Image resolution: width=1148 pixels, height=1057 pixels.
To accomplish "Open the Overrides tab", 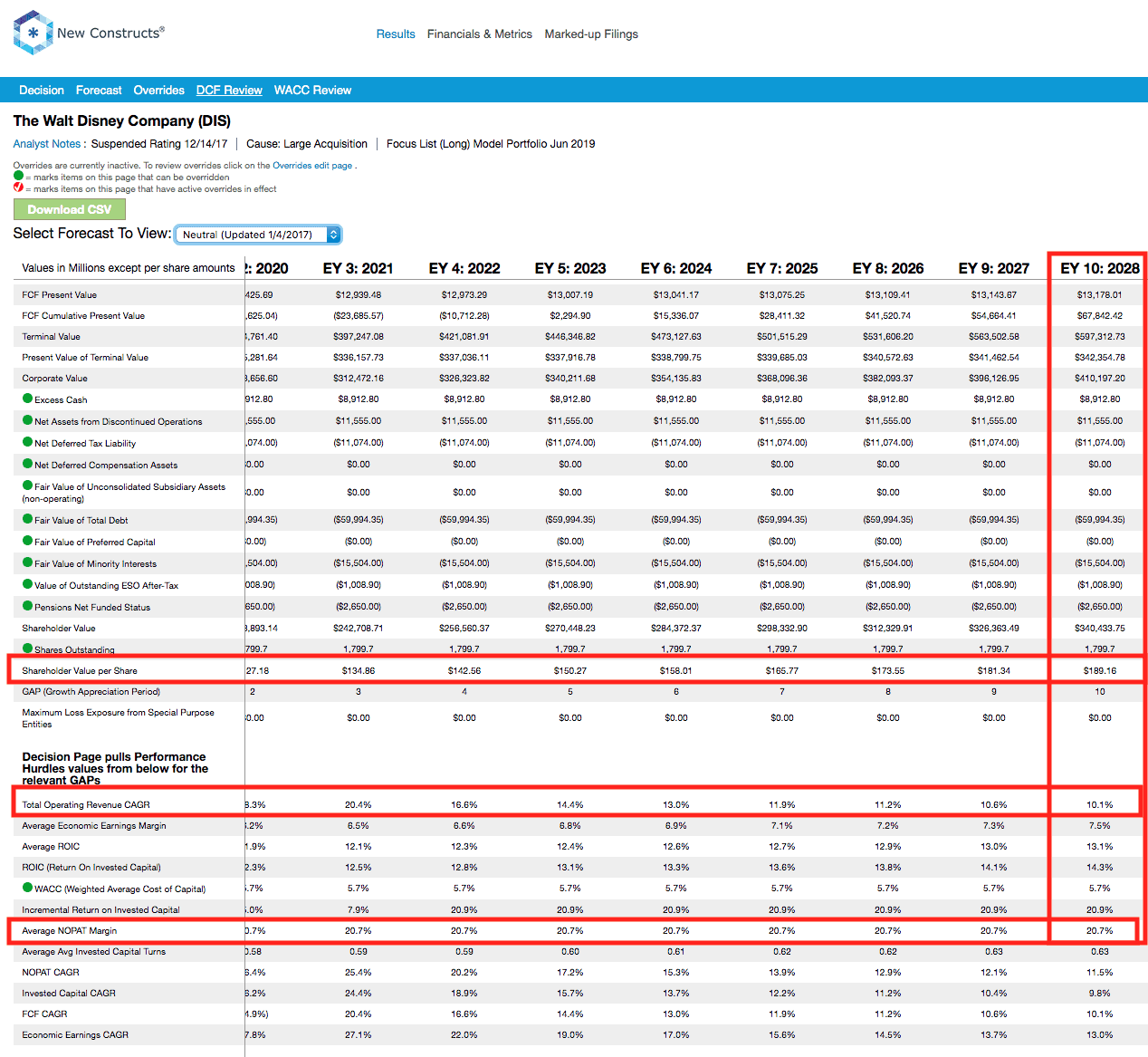I will tap(158, 91).
